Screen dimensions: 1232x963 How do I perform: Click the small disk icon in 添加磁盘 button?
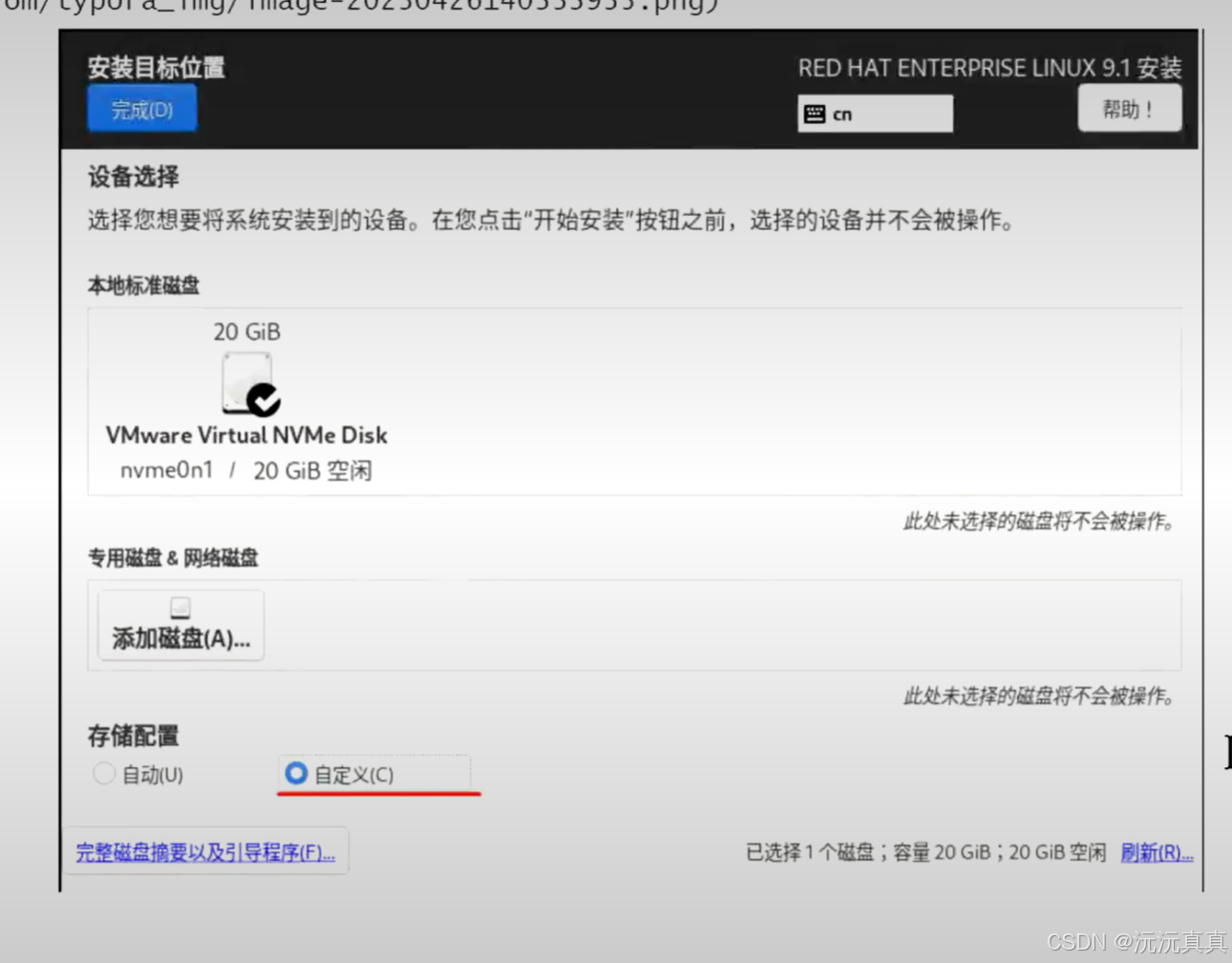[180, 608]
